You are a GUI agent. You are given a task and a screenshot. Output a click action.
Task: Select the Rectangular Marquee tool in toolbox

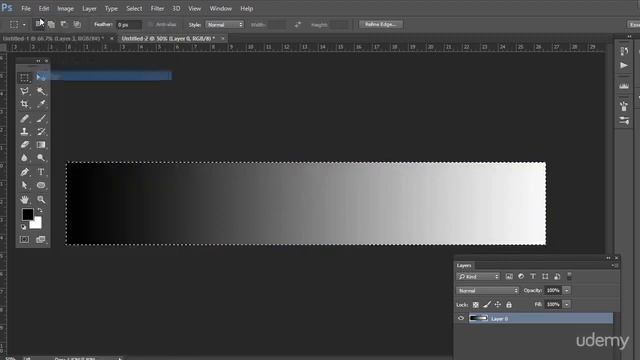[x=24, y=78]
